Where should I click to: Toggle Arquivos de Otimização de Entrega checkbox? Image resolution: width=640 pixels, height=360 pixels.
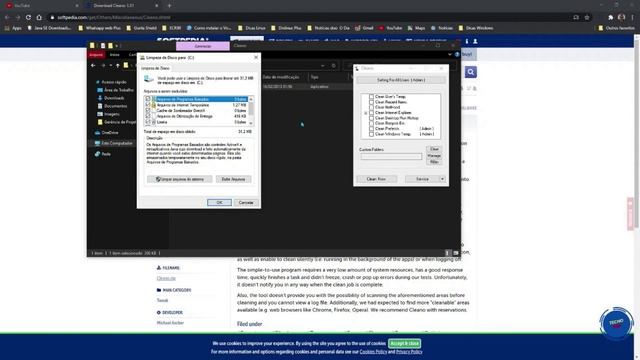pyautogui.click(x=148, y=116)
